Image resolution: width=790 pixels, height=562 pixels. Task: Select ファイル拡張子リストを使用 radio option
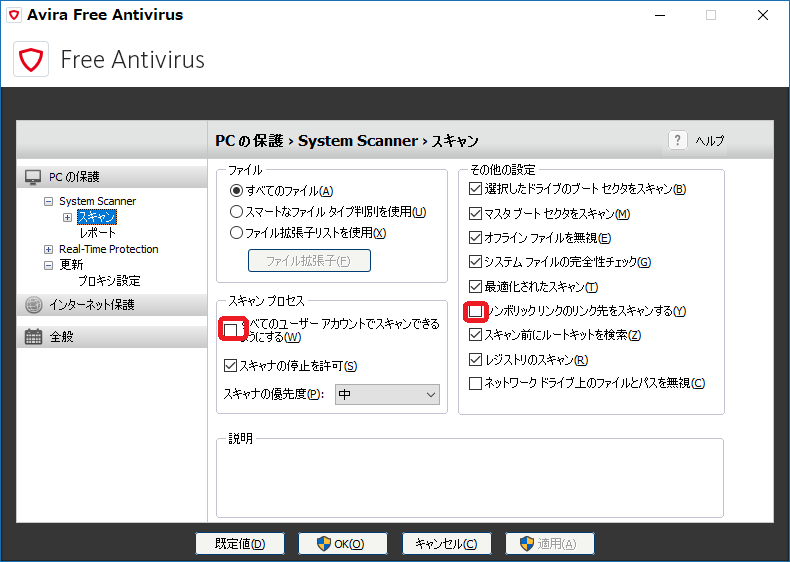click(236, 233)
